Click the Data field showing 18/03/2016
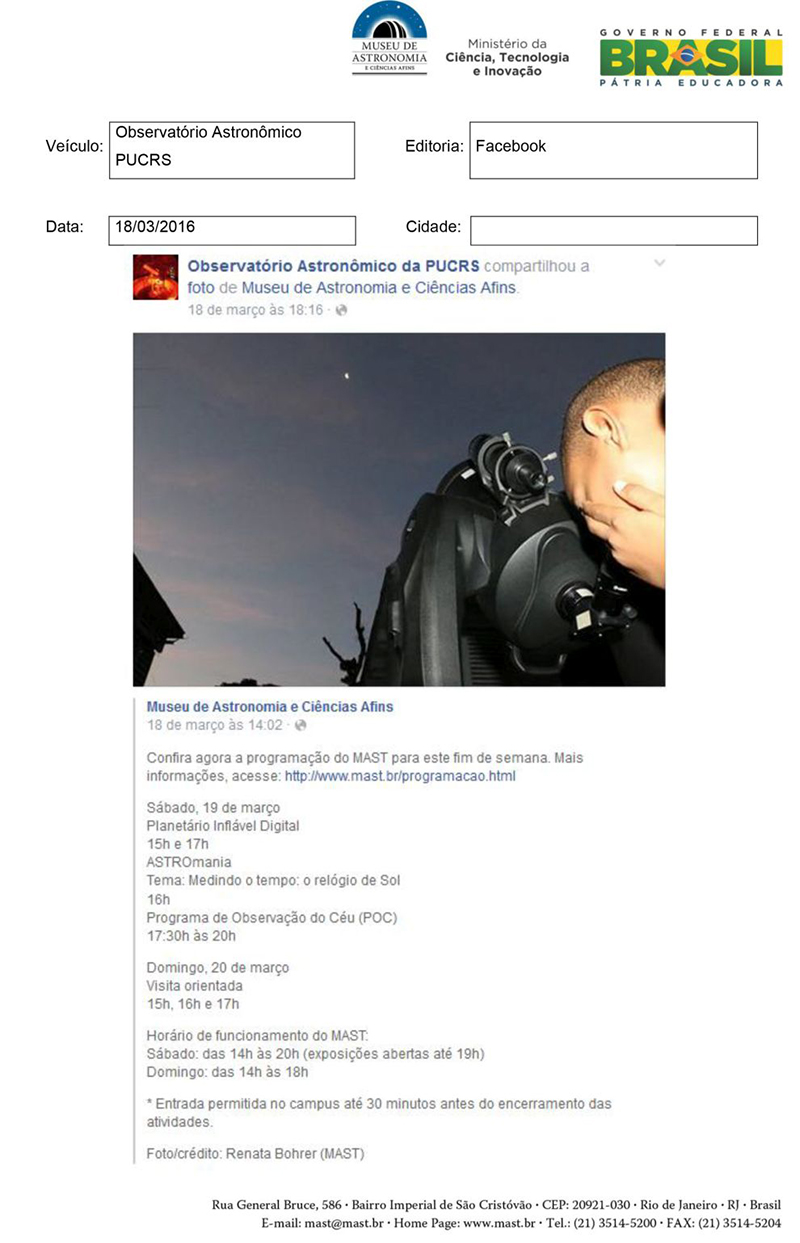This screenshot has height=1243, width=800. (232, 230)
